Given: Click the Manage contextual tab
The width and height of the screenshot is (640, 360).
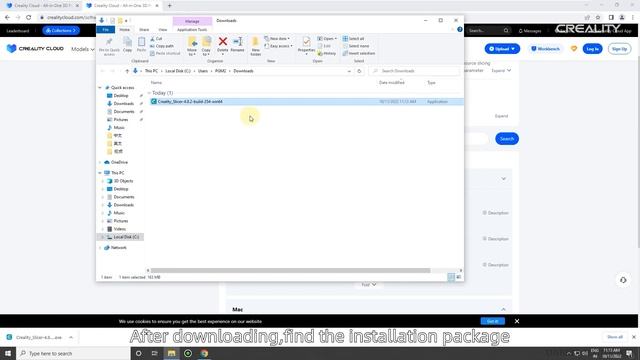Looking at the screenshot, I should pos(192,21).
